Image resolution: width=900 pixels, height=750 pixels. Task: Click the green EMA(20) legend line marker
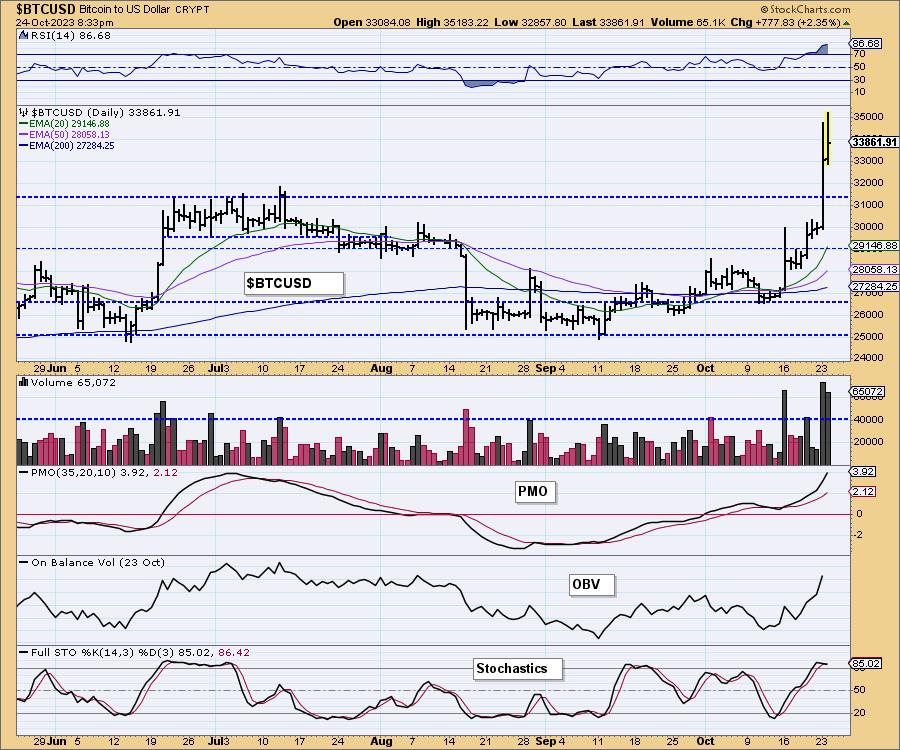point(24,123)
